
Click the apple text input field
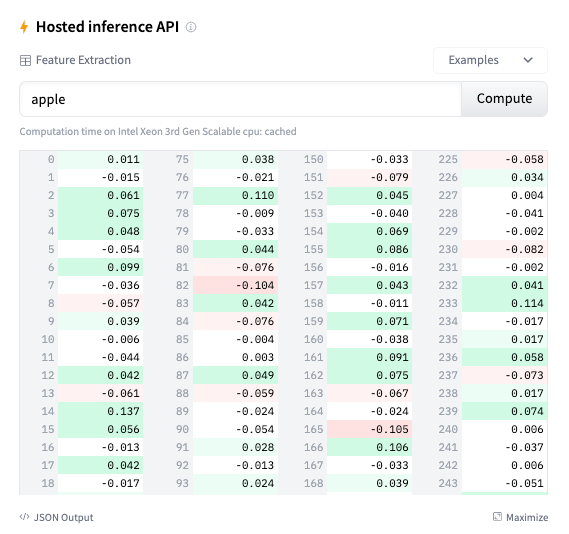[240, 99]
